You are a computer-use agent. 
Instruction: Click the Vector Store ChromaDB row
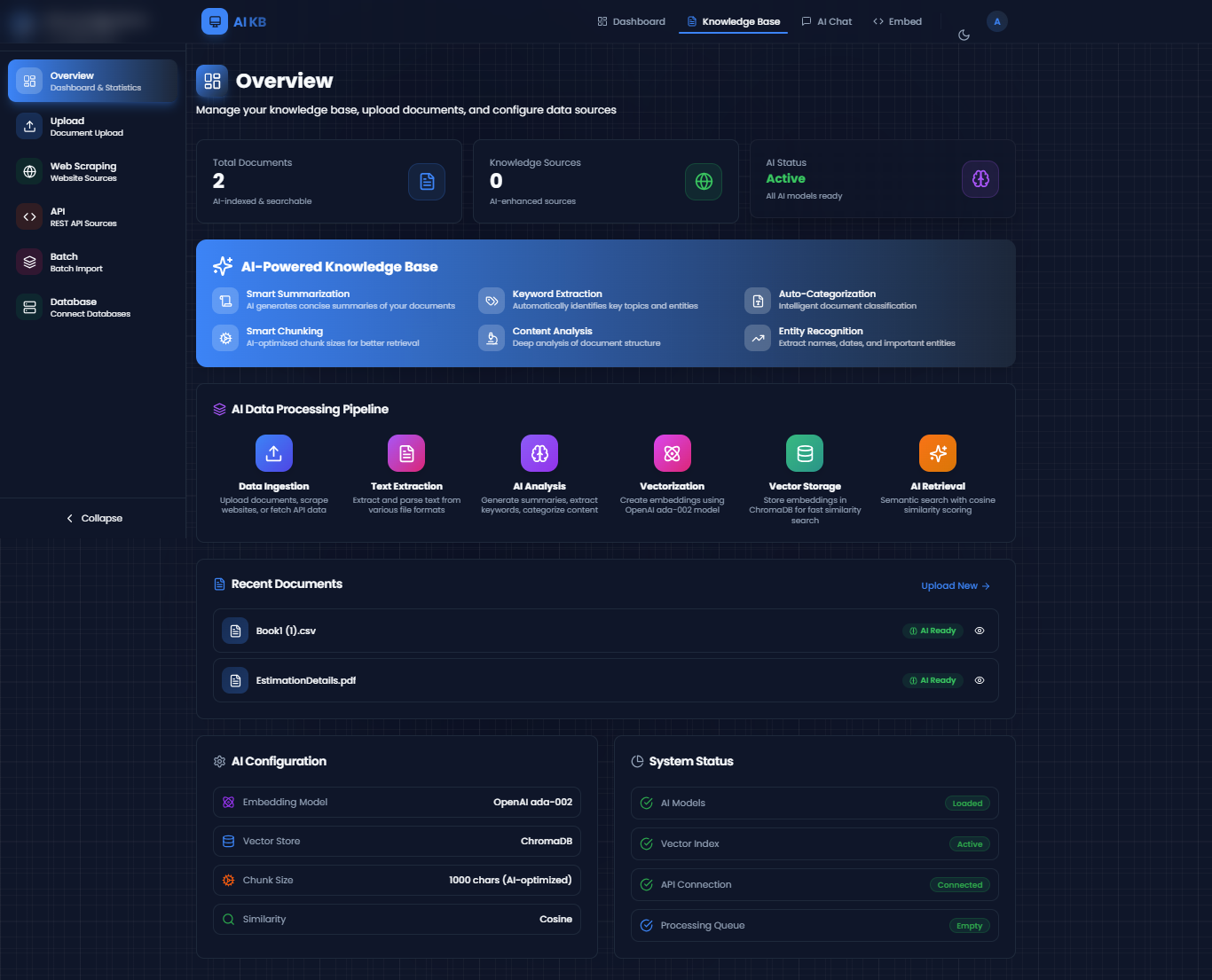coord(397,841)
